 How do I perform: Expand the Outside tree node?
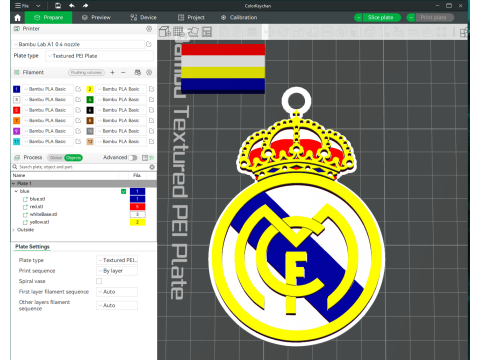pyautogui.click(x=14, y=230)
